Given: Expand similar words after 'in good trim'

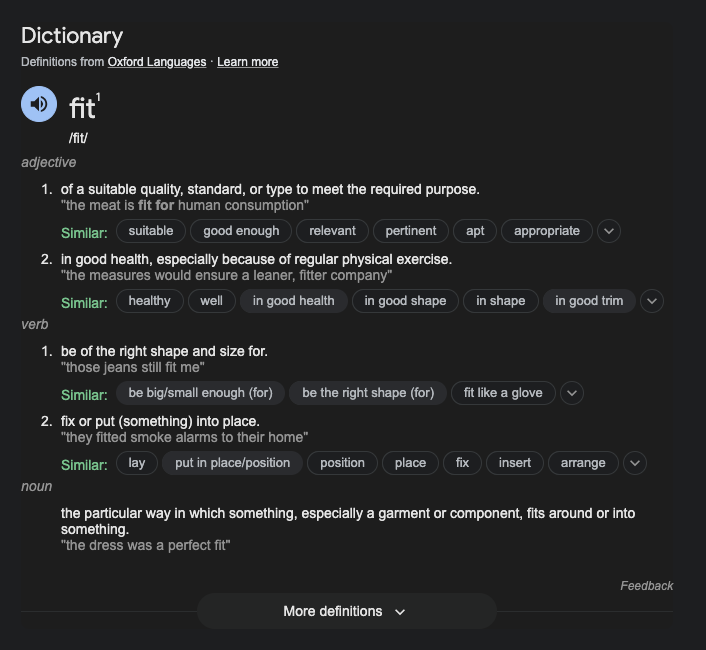Looking at the screenshot, I should tap(652, 301).
